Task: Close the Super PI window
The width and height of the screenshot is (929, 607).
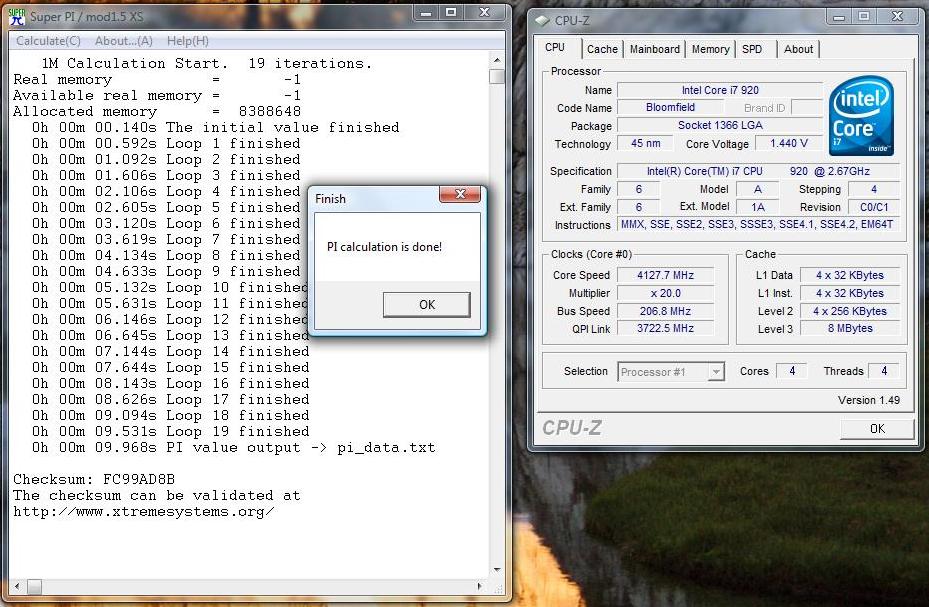Action: coord(484,12)
